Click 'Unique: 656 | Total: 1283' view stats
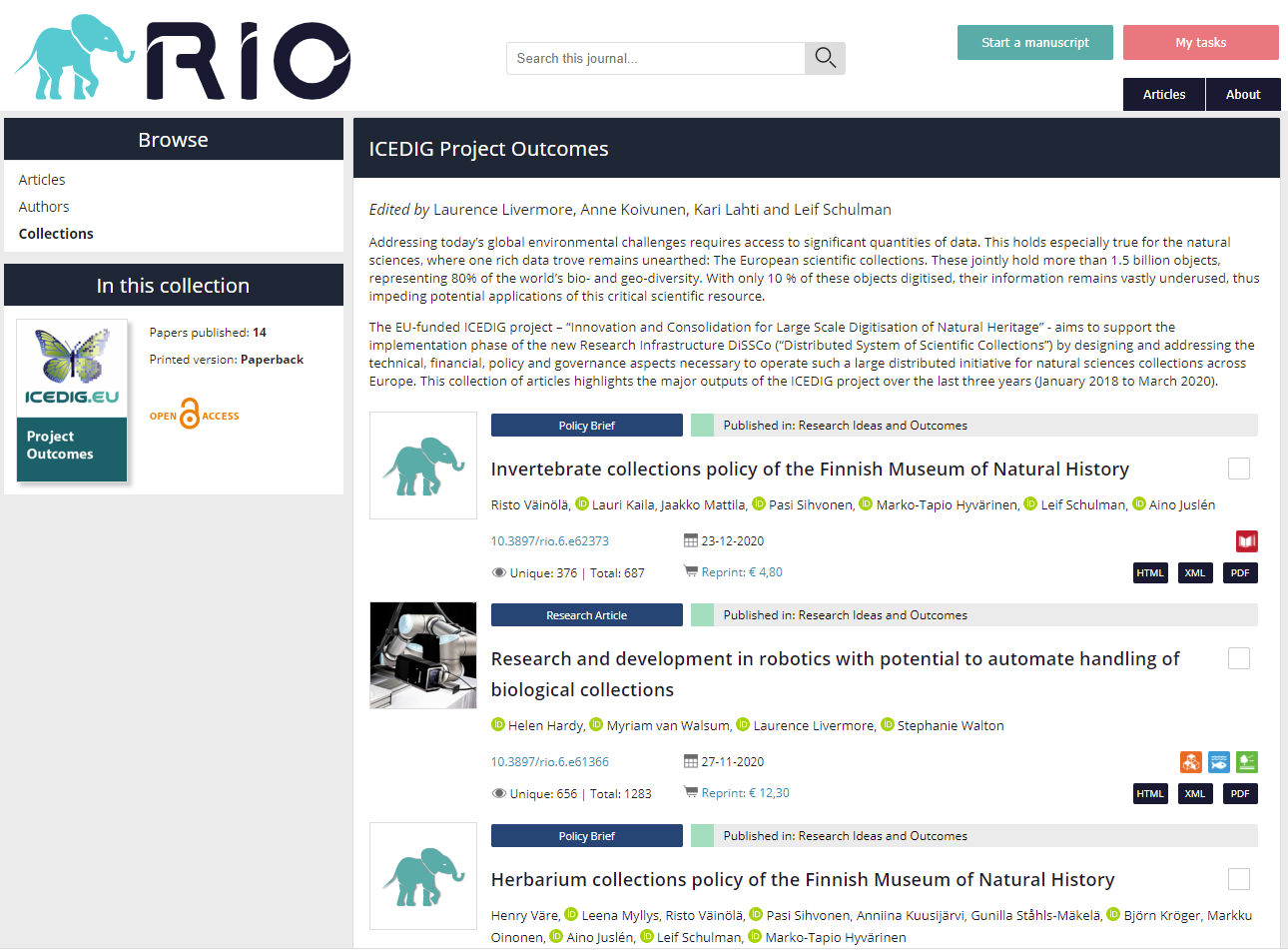This screenshot has height=950, width=1288. pos(571,794)
